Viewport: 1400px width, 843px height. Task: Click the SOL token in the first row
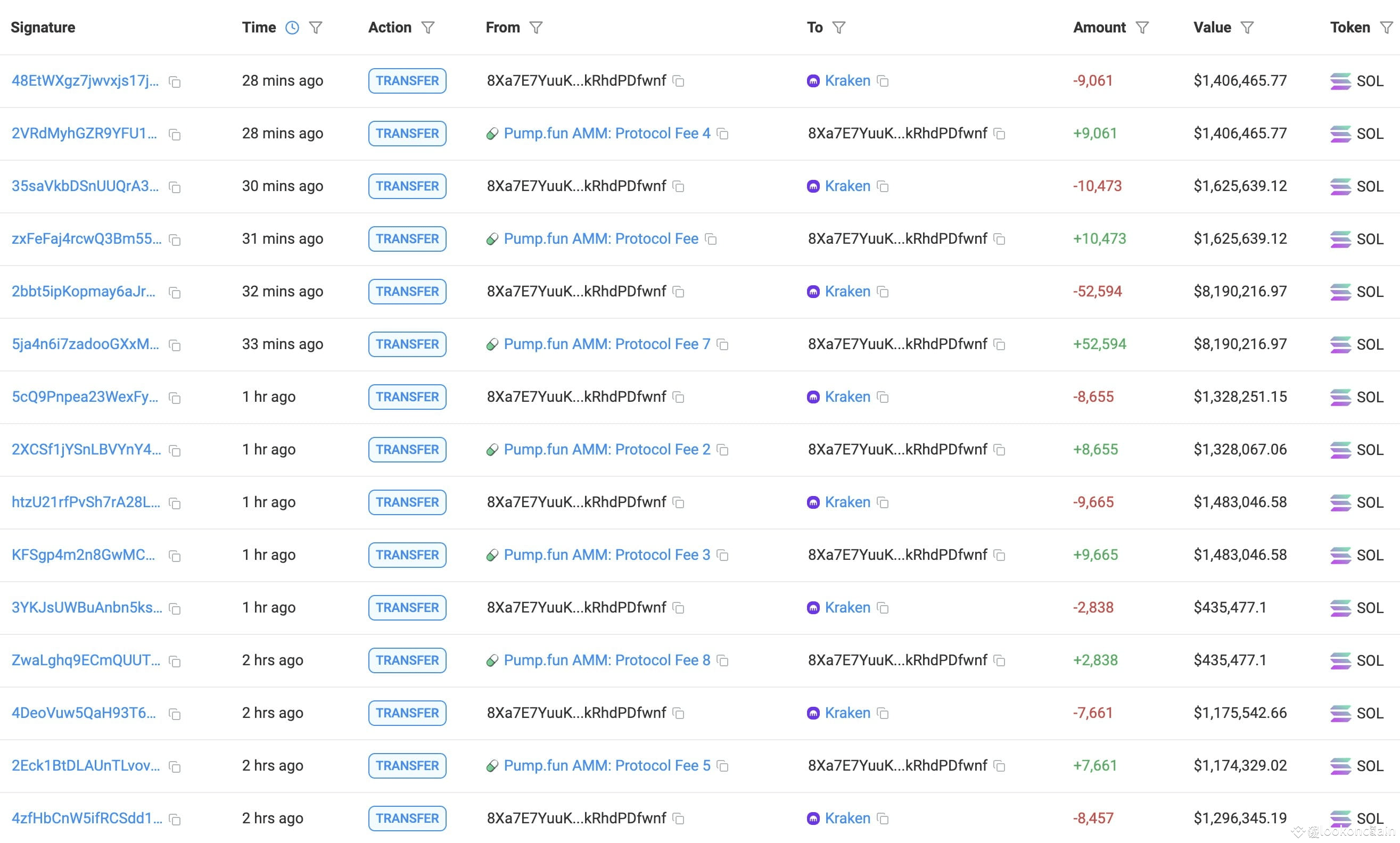pos(1369,81)
